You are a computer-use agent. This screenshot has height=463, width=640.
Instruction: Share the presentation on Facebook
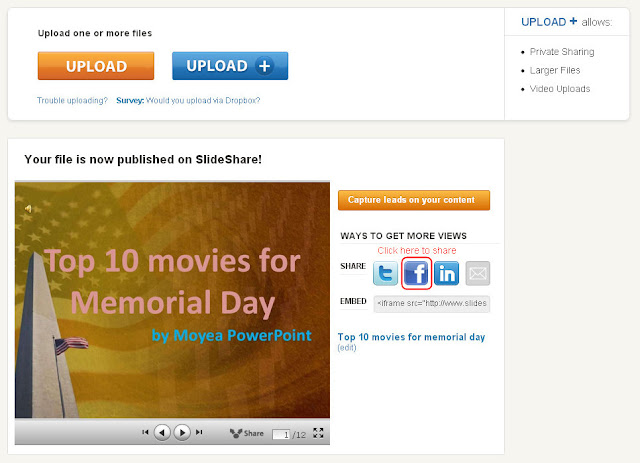click(x=416, y=273)
